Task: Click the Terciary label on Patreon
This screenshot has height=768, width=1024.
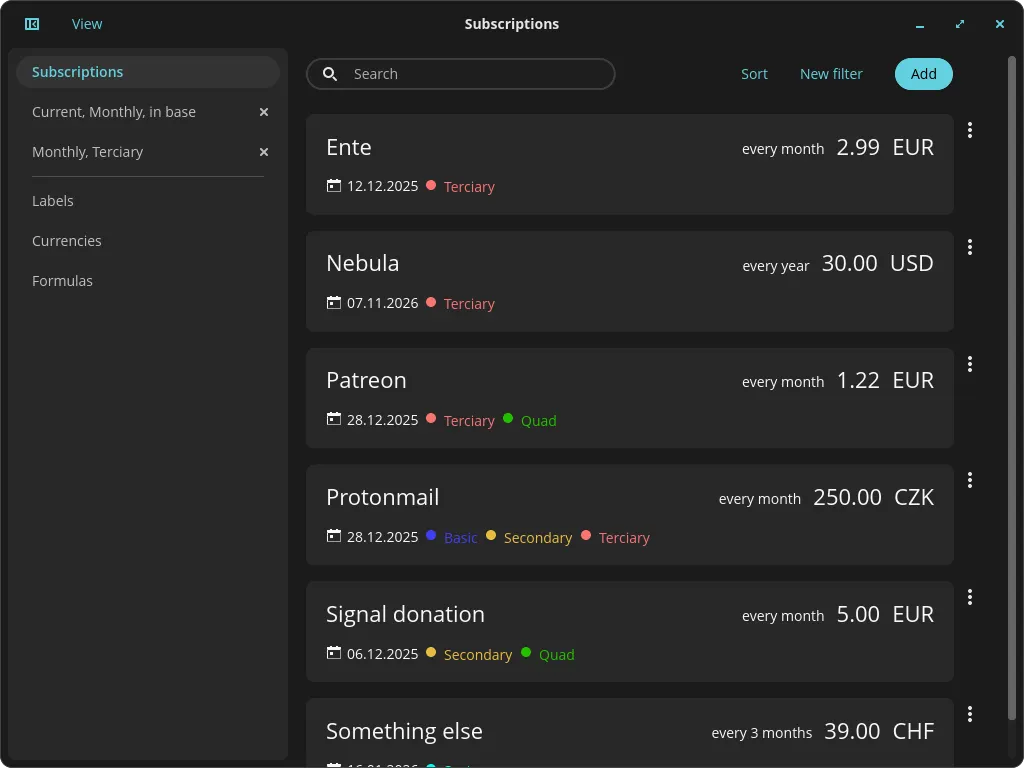Action: pyautogui.click(x=469, y=421)
